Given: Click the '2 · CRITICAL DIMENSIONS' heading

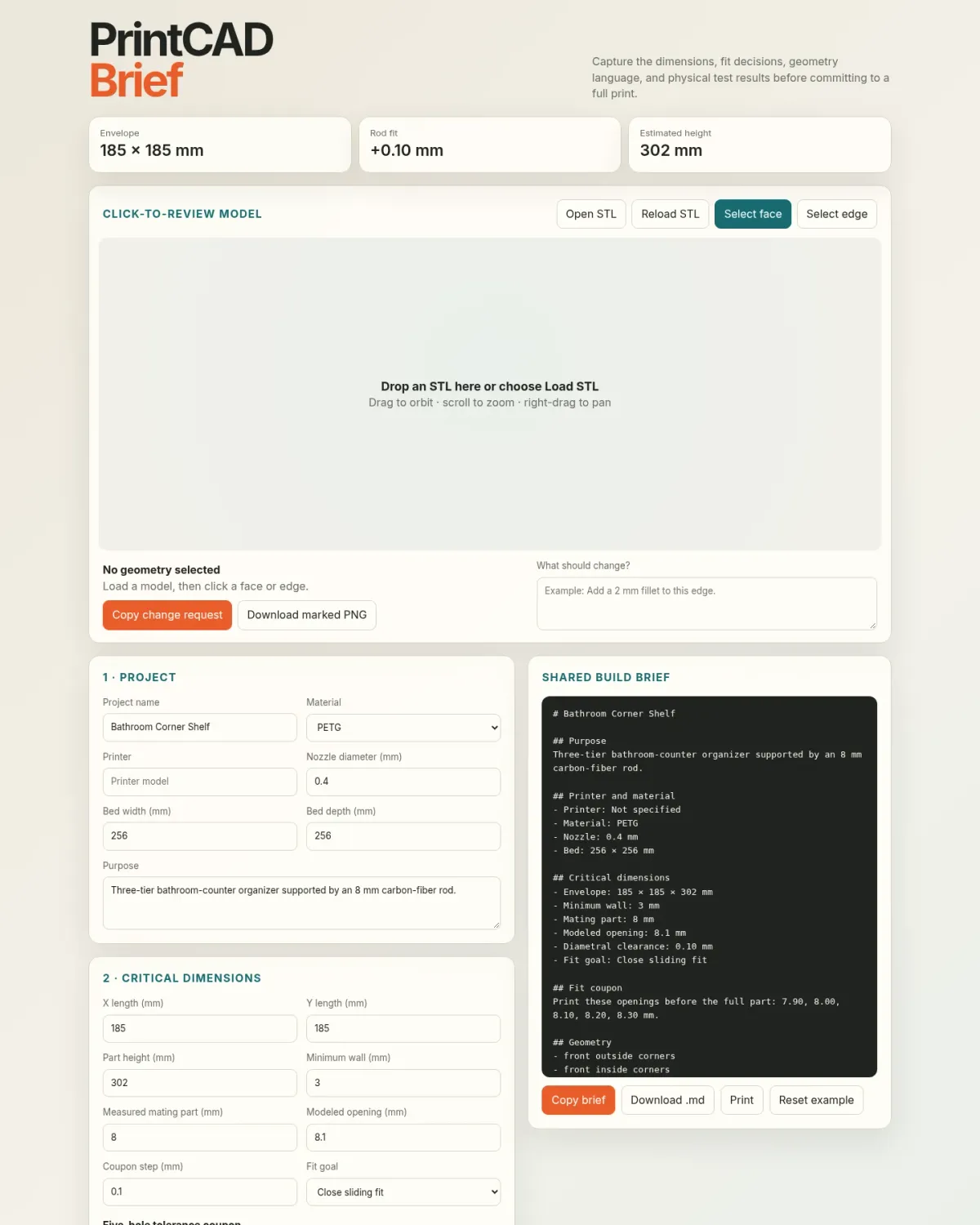Looking at the screenshot, I should tap(182, 978).
